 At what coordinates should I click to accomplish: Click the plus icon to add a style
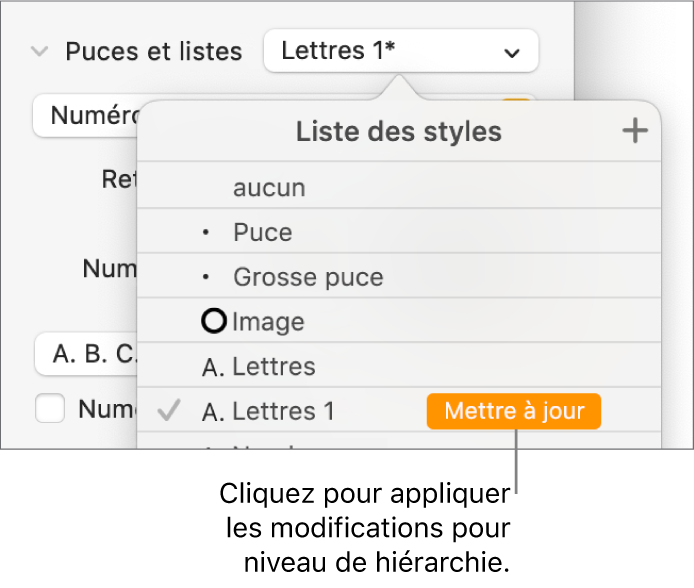click(635, 131)
